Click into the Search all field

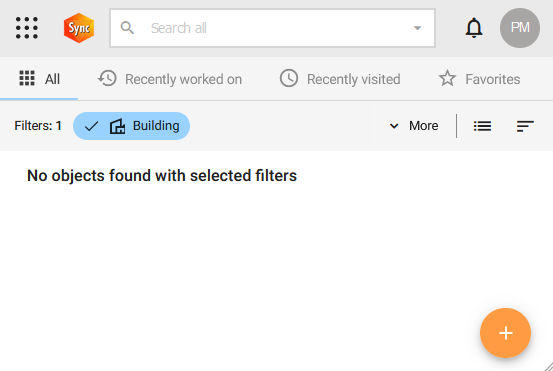tap(272, 28)
